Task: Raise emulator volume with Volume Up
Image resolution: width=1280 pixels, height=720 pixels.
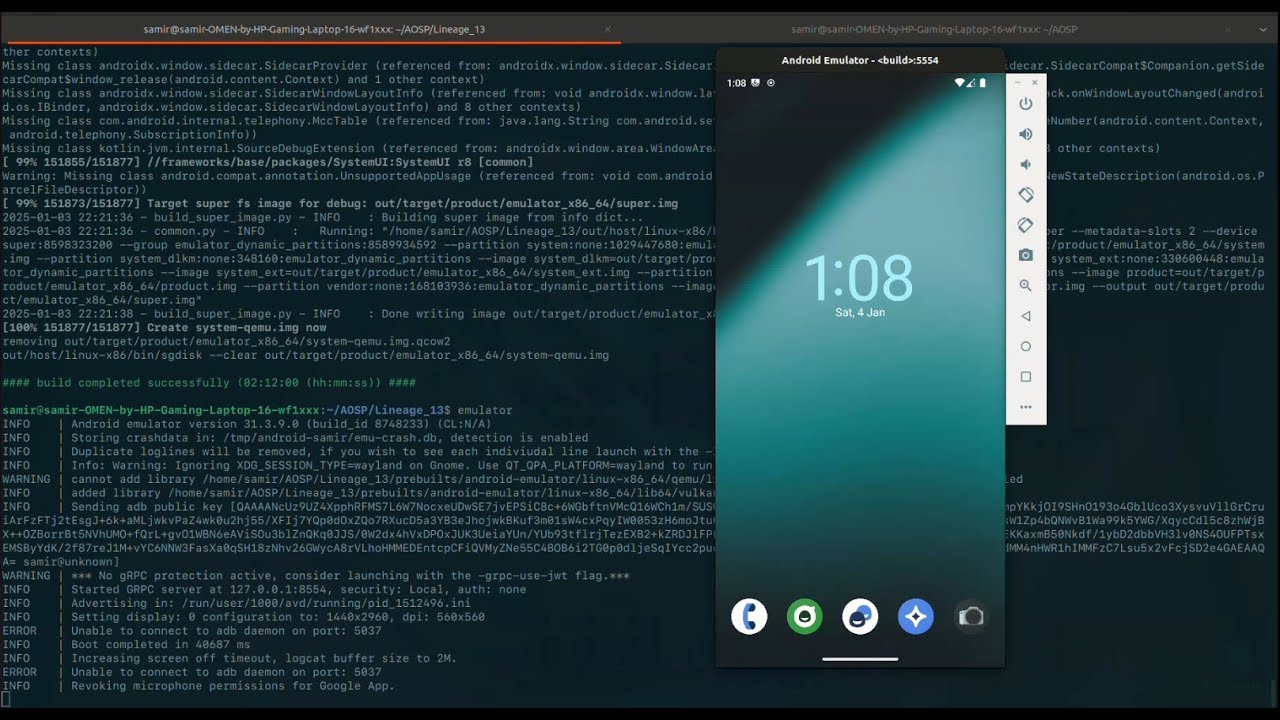Action: pyautogui.click(x=1025, y=134)
